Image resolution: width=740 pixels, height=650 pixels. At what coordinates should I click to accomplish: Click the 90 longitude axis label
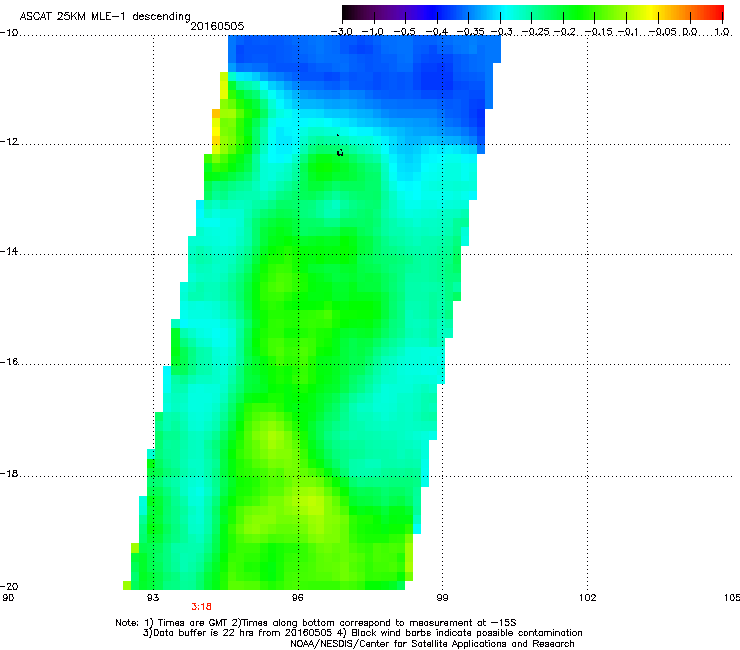coord(8,598)
